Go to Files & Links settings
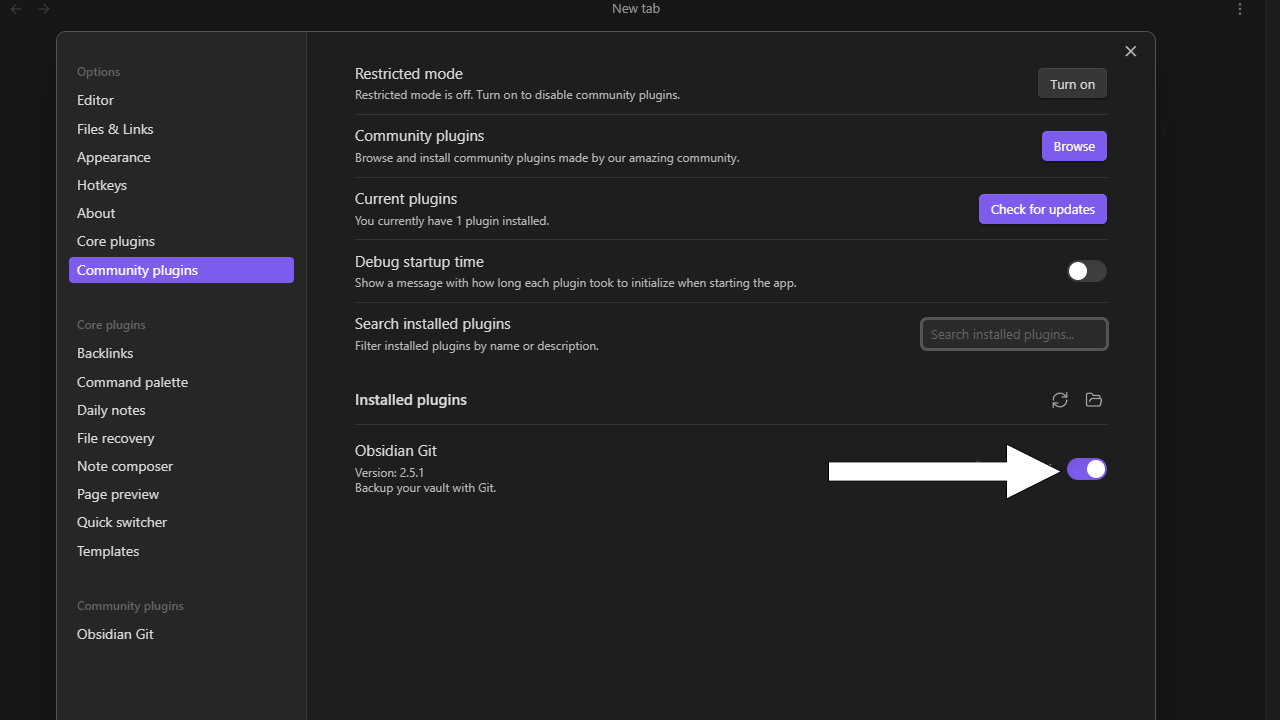The width and height of the screenshot is (1280, 720). pos(115,129)
